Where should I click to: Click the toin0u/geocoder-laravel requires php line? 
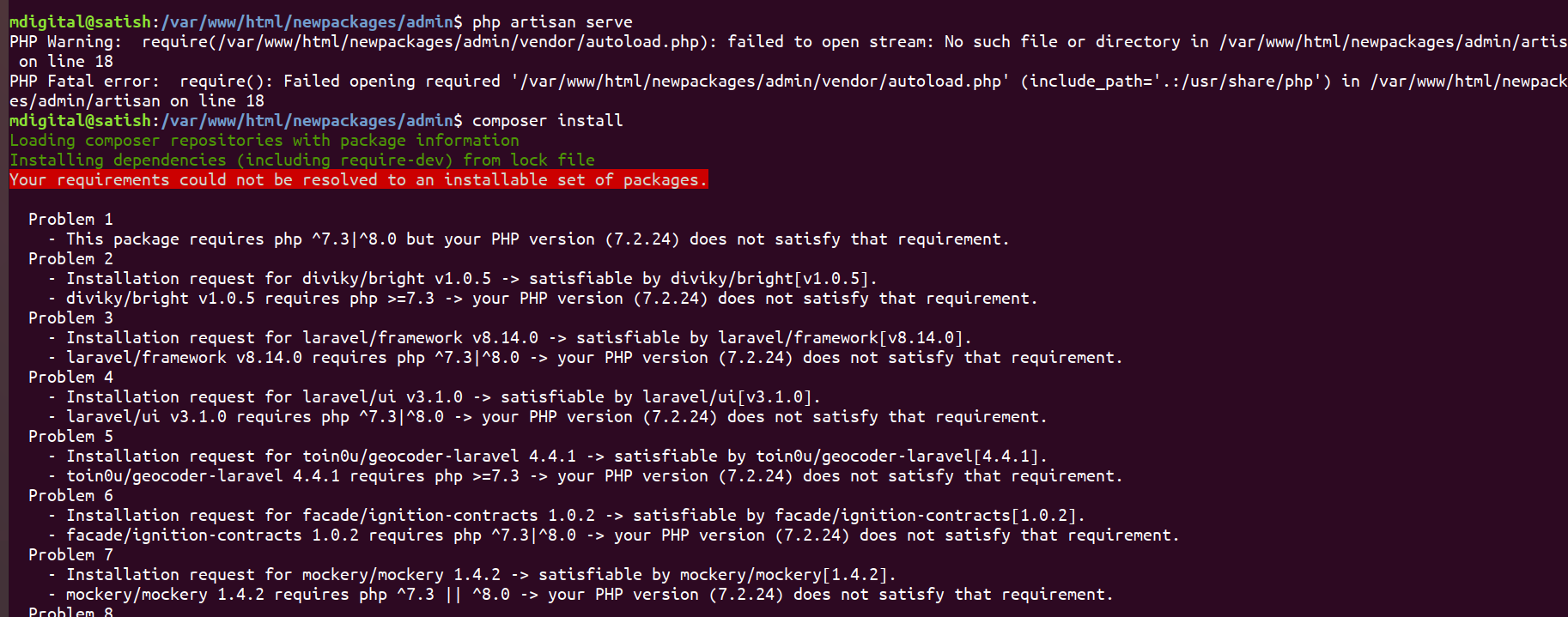click(586, 475)
